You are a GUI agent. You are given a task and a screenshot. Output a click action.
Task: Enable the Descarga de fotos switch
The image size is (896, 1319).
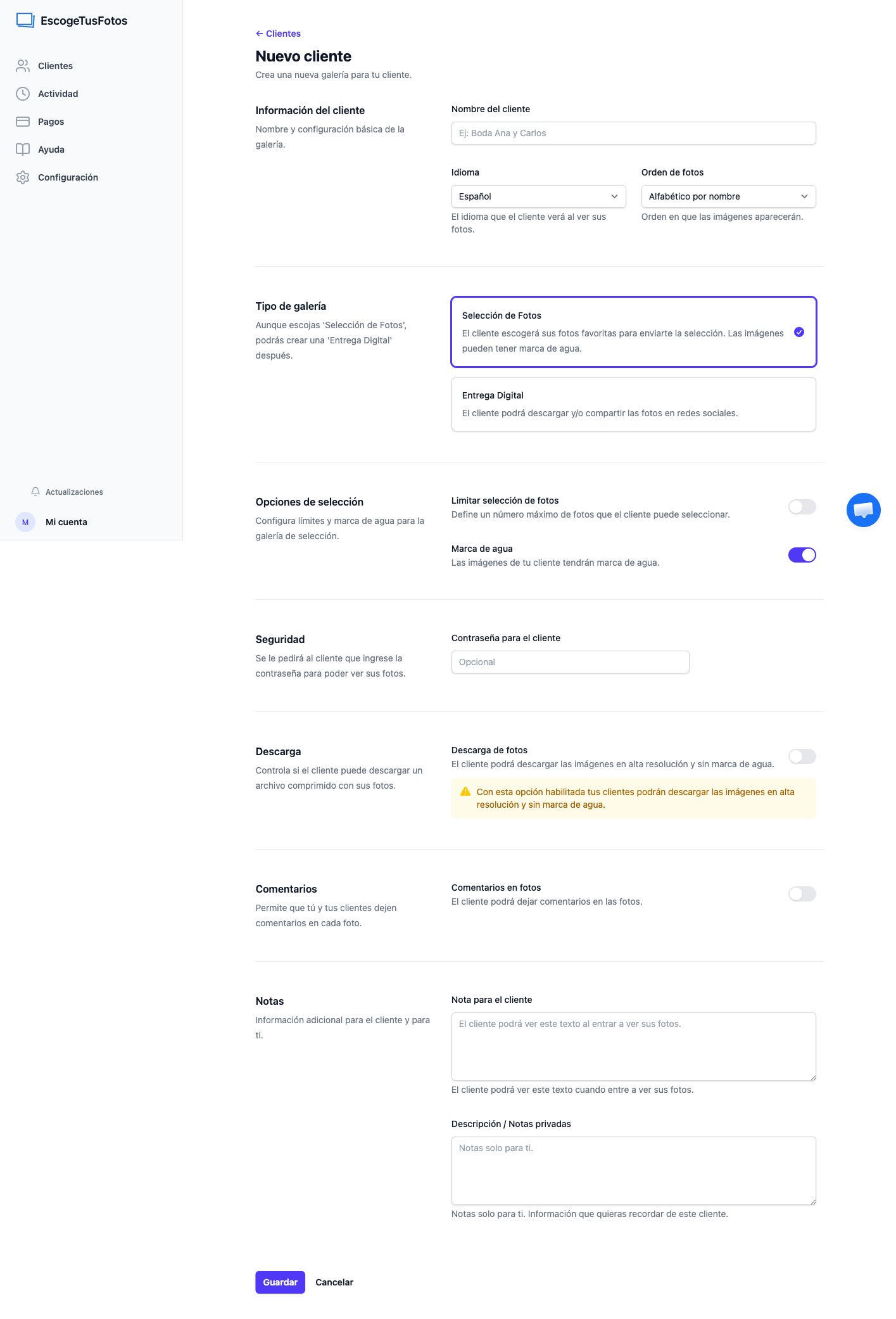tap(802, 756)
